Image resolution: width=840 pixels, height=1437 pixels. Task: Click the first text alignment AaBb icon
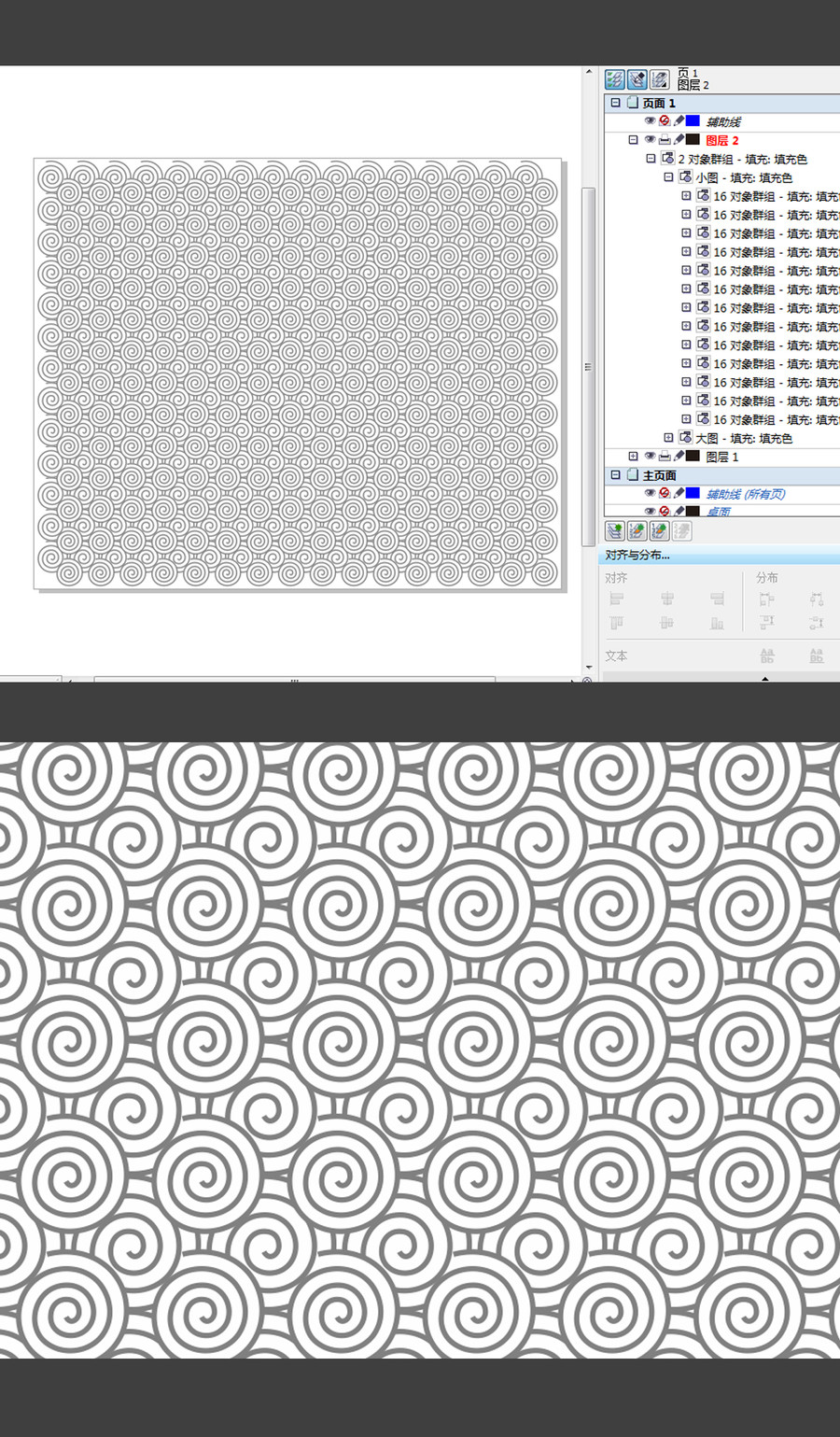[x=767, y=656]
